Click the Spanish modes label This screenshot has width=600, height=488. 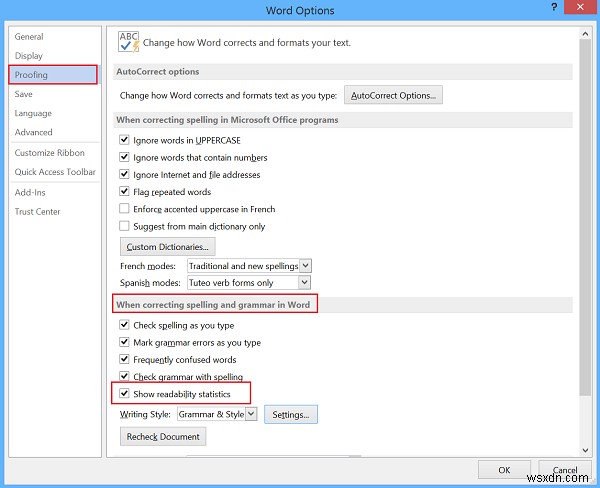pos(150,283)
